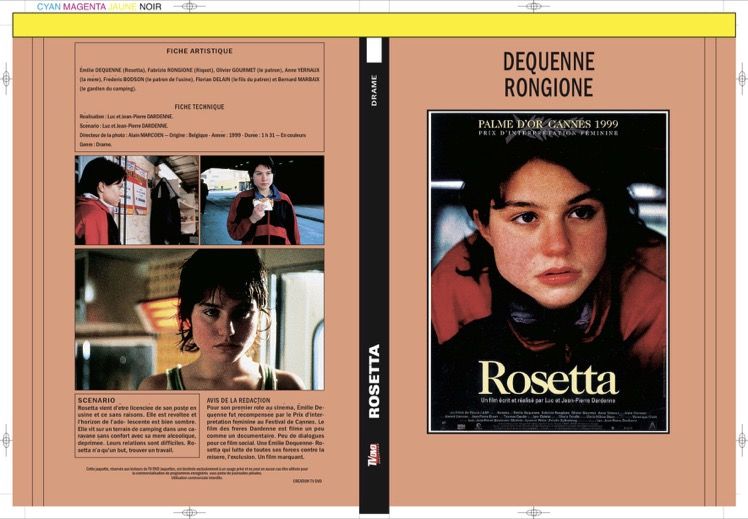Select the 'Scenario : Luc et Jean-Pierre DARDENNE' line
This screenshot has width=748, height=519.
coord(124,126)
